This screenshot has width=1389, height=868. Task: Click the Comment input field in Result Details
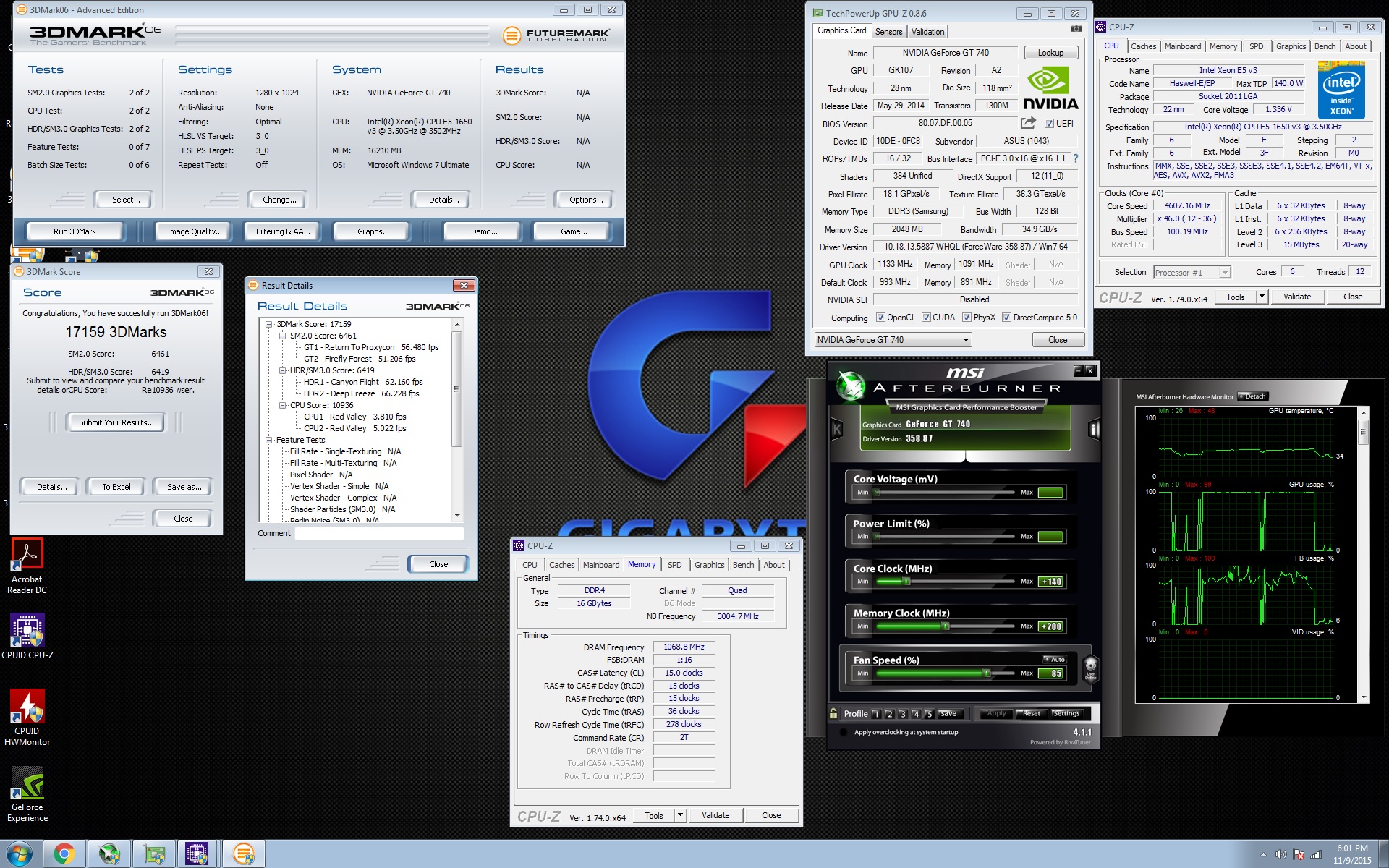(x=378, y=533)
